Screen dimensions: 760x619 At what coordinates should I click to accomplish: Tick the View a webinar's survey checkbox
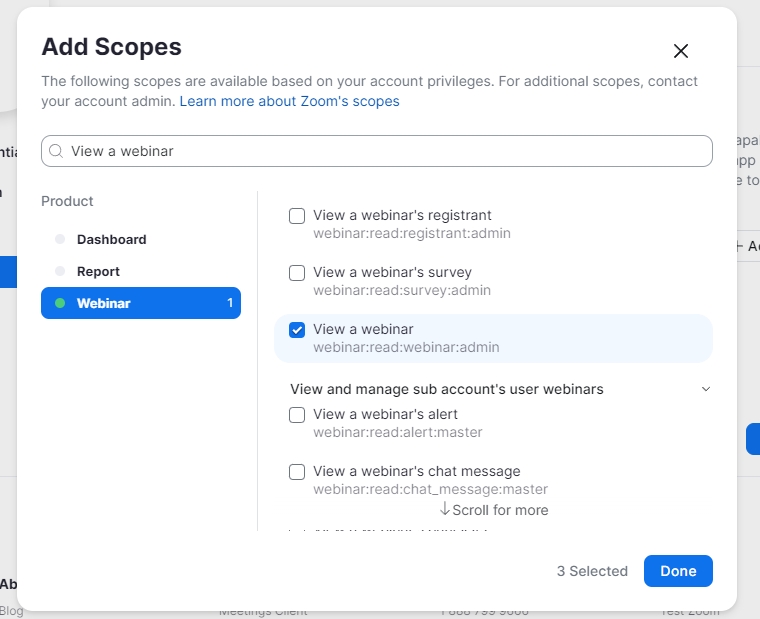click(297, 273)
